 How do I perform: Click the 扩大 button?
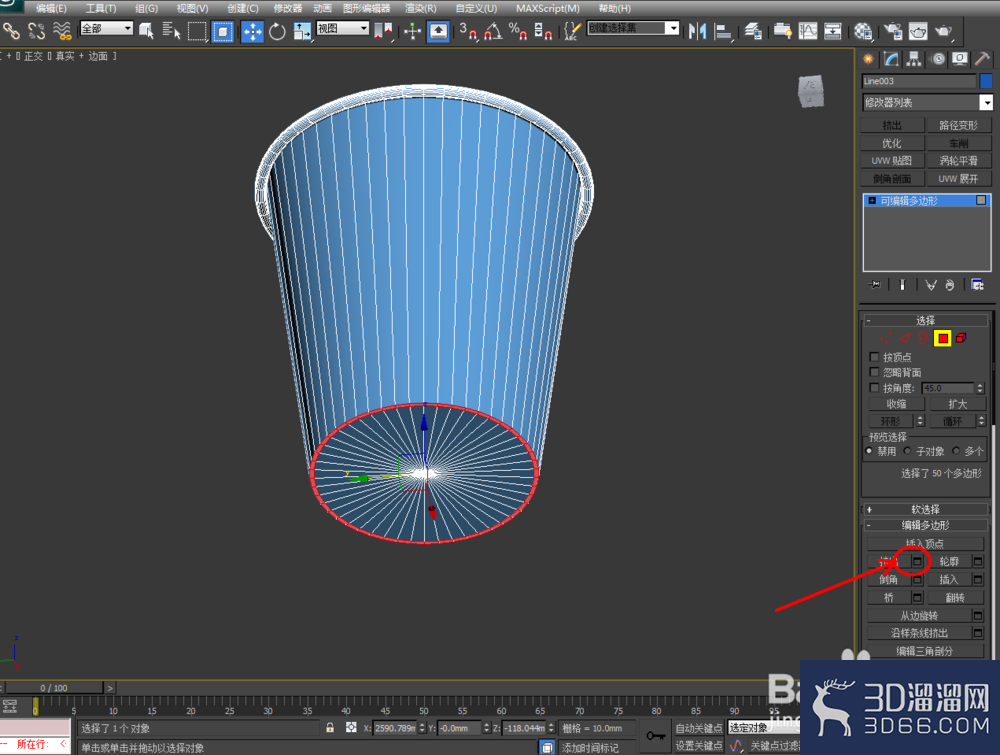tap(958, 404)
